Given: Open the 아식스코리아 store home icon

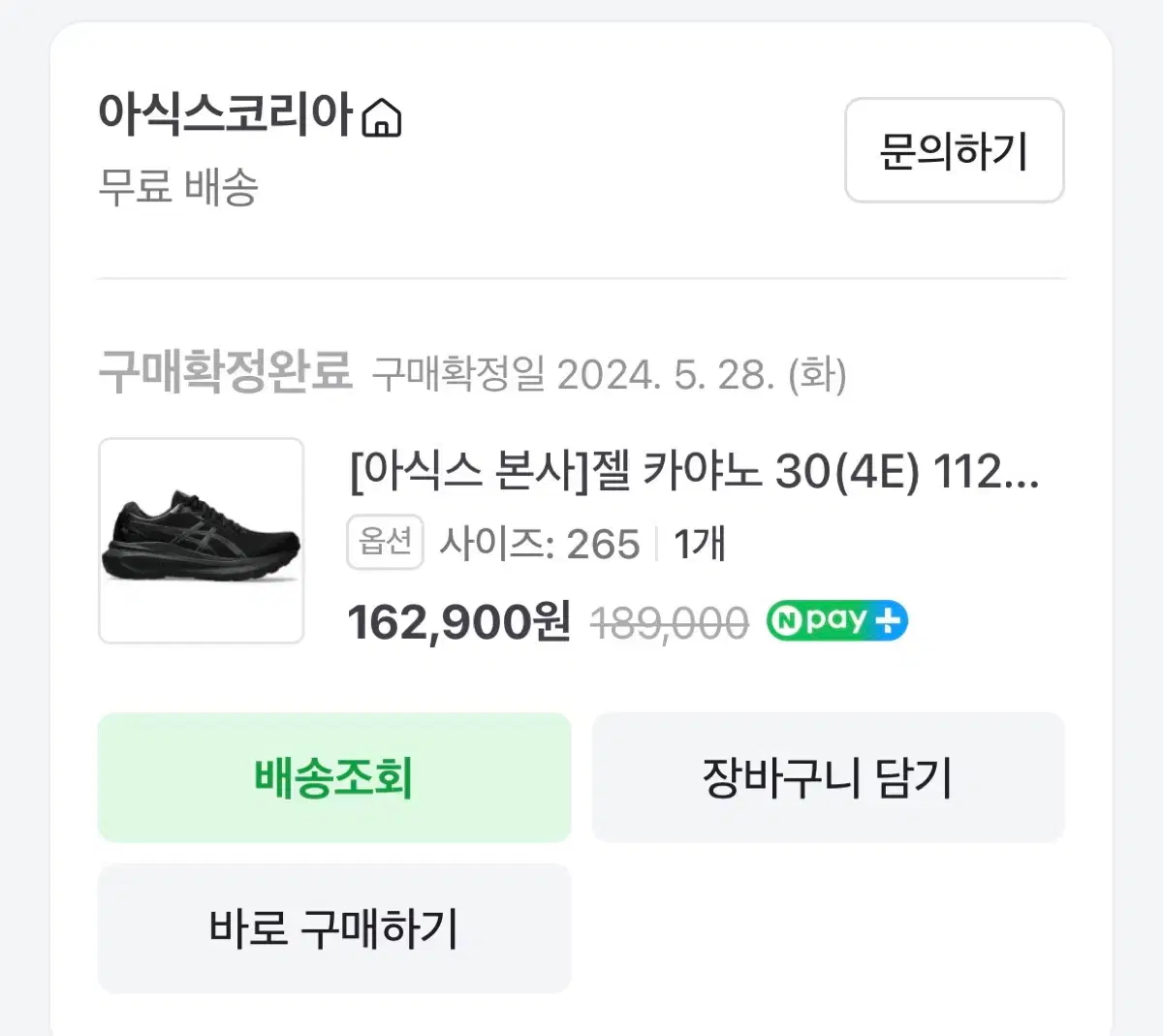Looking at the screenshot, I should pos(381,118).
